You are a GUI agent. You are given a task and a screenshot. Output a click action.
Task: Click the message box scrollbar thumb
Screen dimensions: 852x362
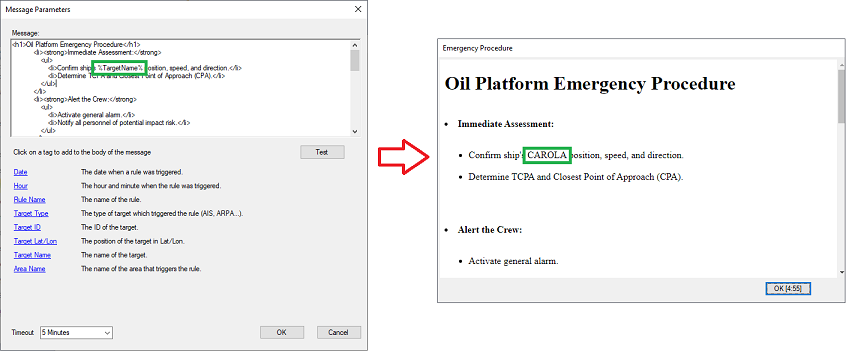pos(355,60)
